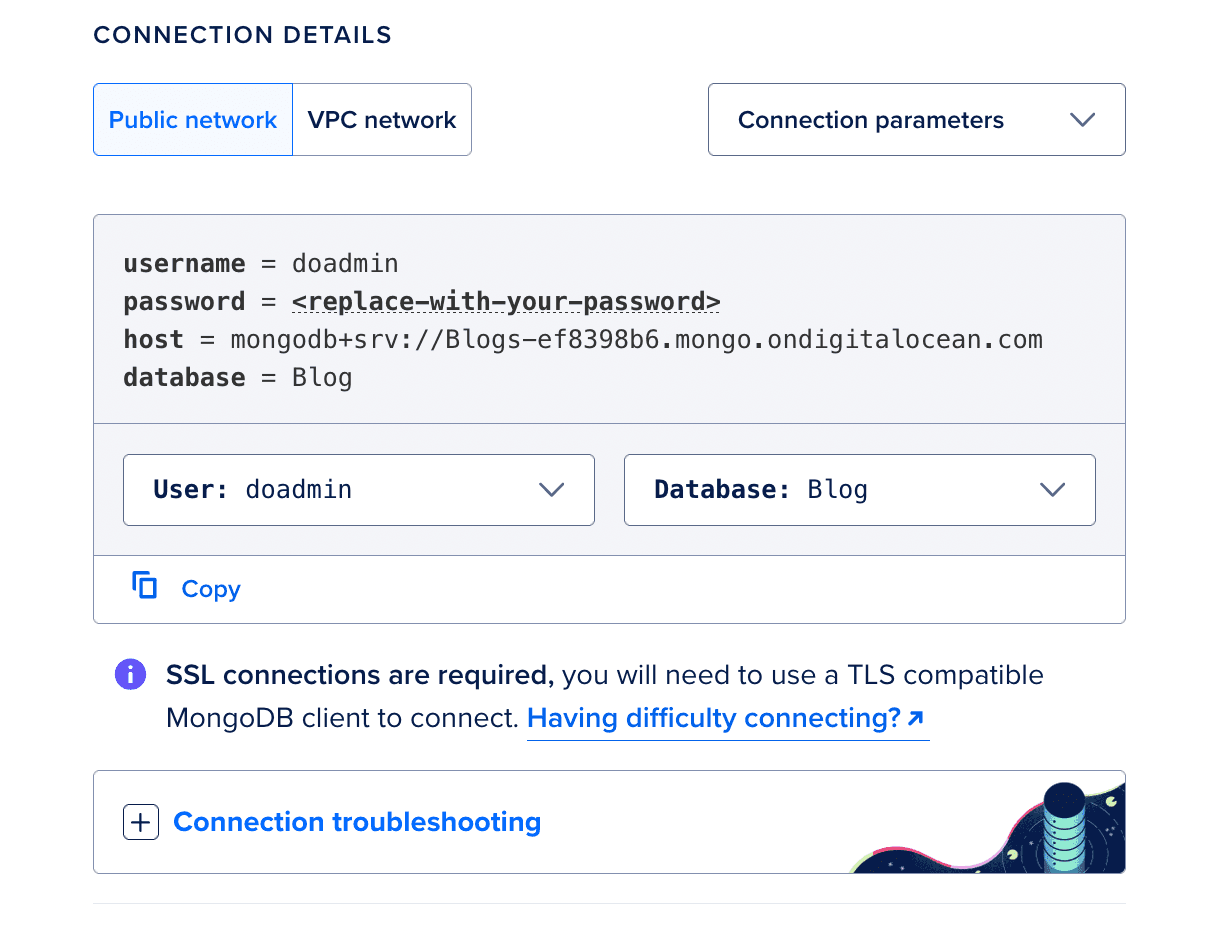Switch to VPC network
Image resolution: width=1212 pixels, height=940 pixels.
382,120
